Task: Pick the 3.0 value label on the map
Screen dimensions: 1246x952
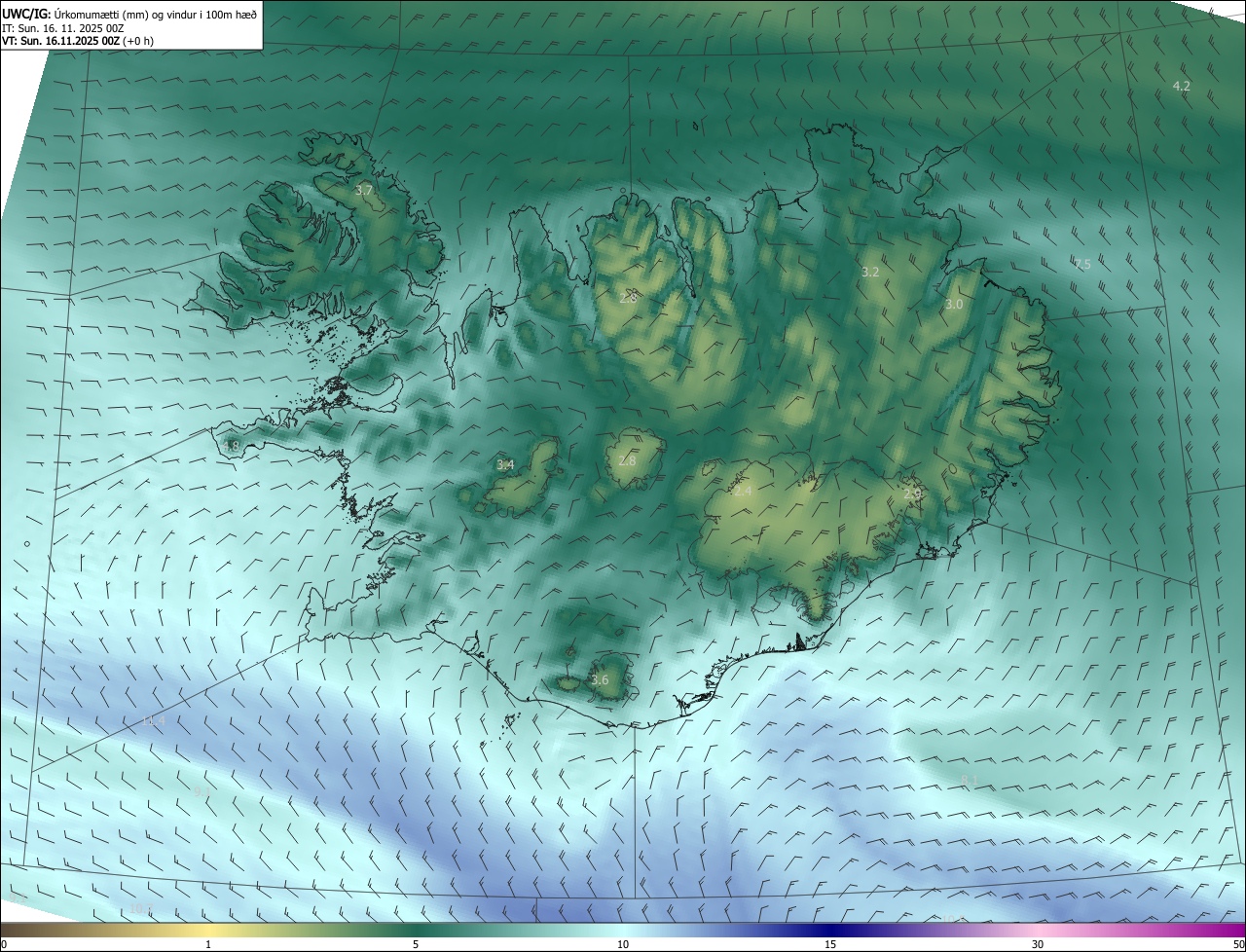Action: click(x=954, y=305)
